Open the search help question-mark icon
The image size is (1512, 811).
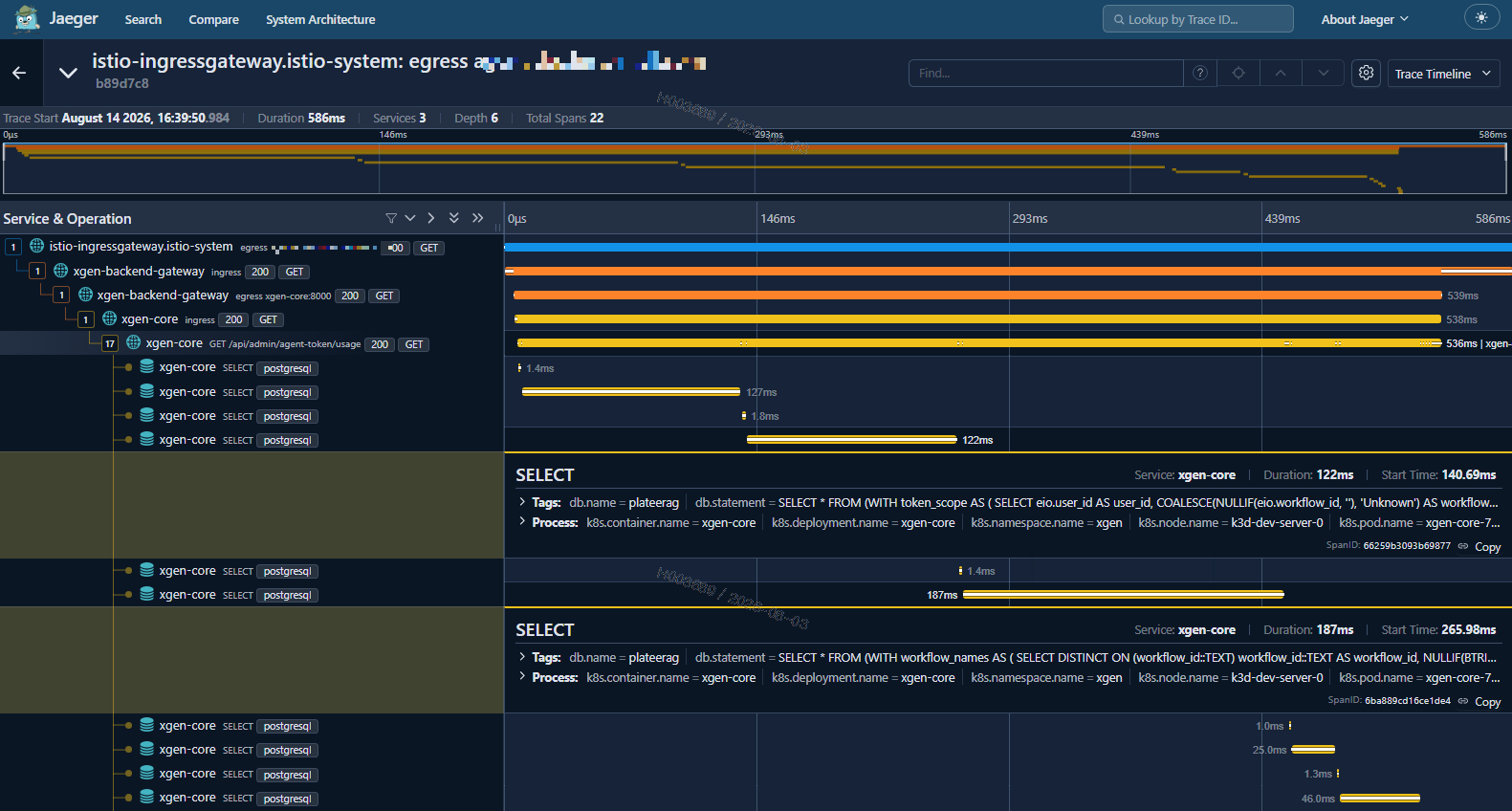pos(1200,73)
